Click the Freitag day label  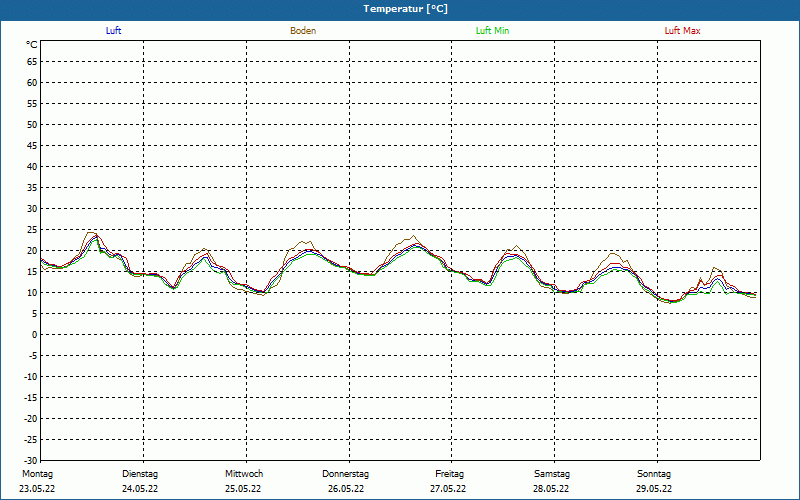tap(449, 474)
